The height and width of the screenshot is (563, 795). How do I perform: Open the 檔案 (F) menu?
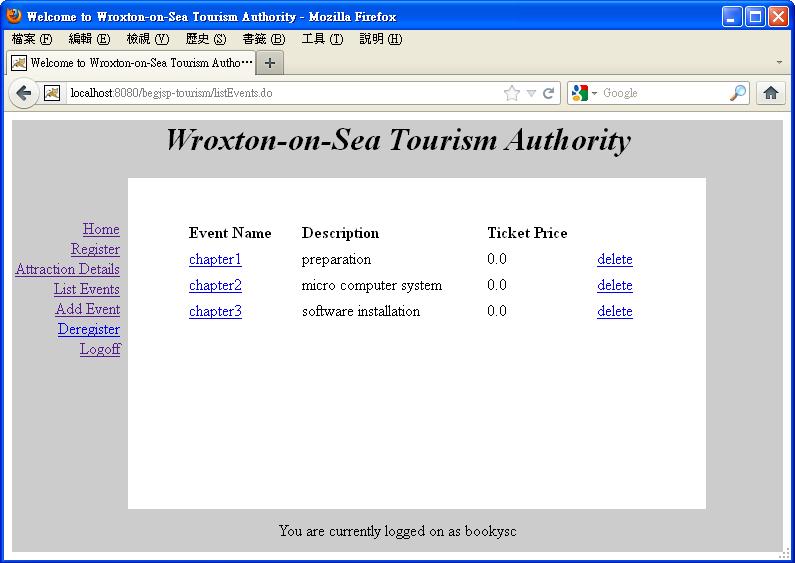[x=31, y=39]
